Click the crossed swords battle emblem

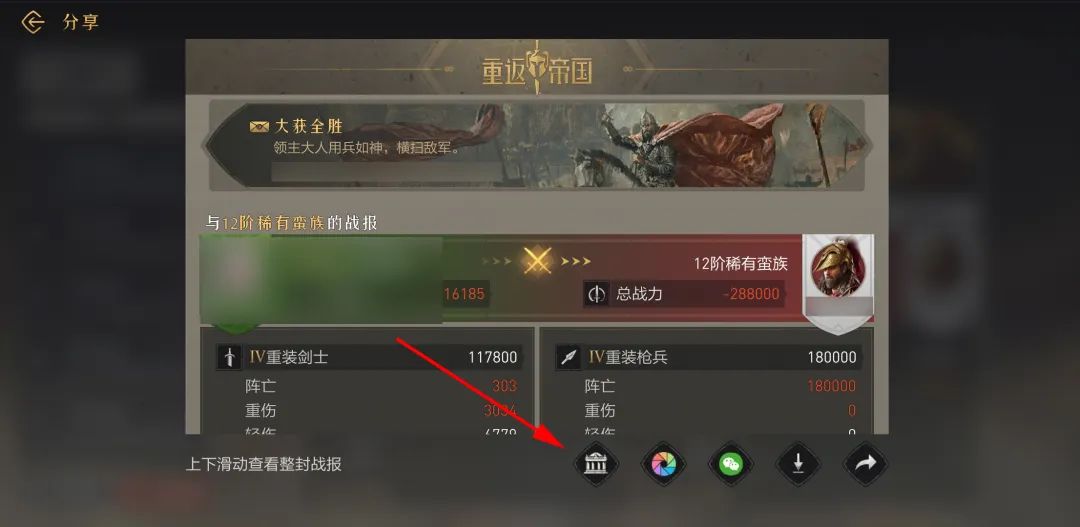coord(536,261)
